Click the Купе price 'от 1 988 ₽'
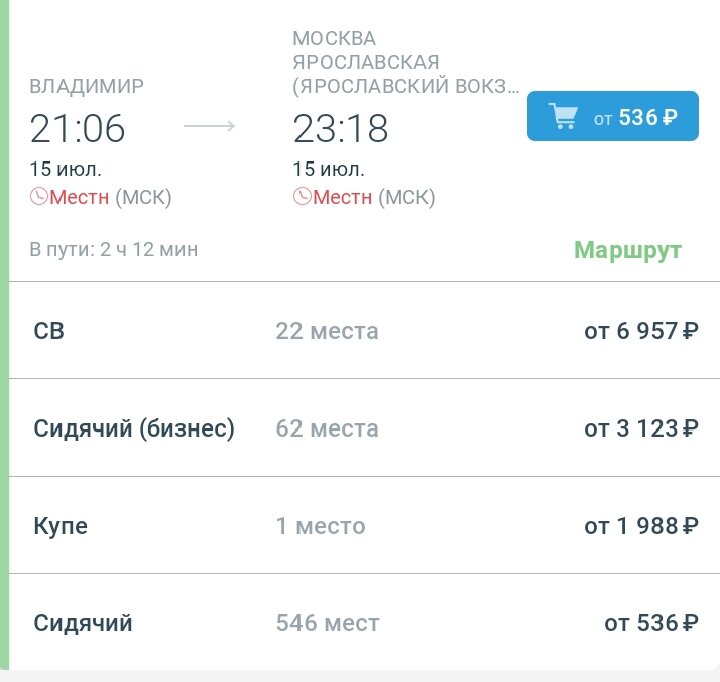The height and width of the screenshot is (682, 720). point(641,526)
